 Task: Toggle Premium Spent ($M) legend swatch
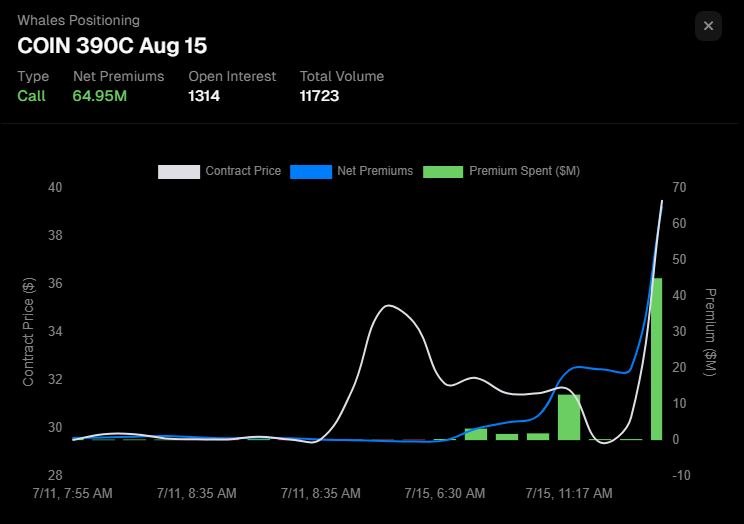pyautogui.click(x=443, y=172)
